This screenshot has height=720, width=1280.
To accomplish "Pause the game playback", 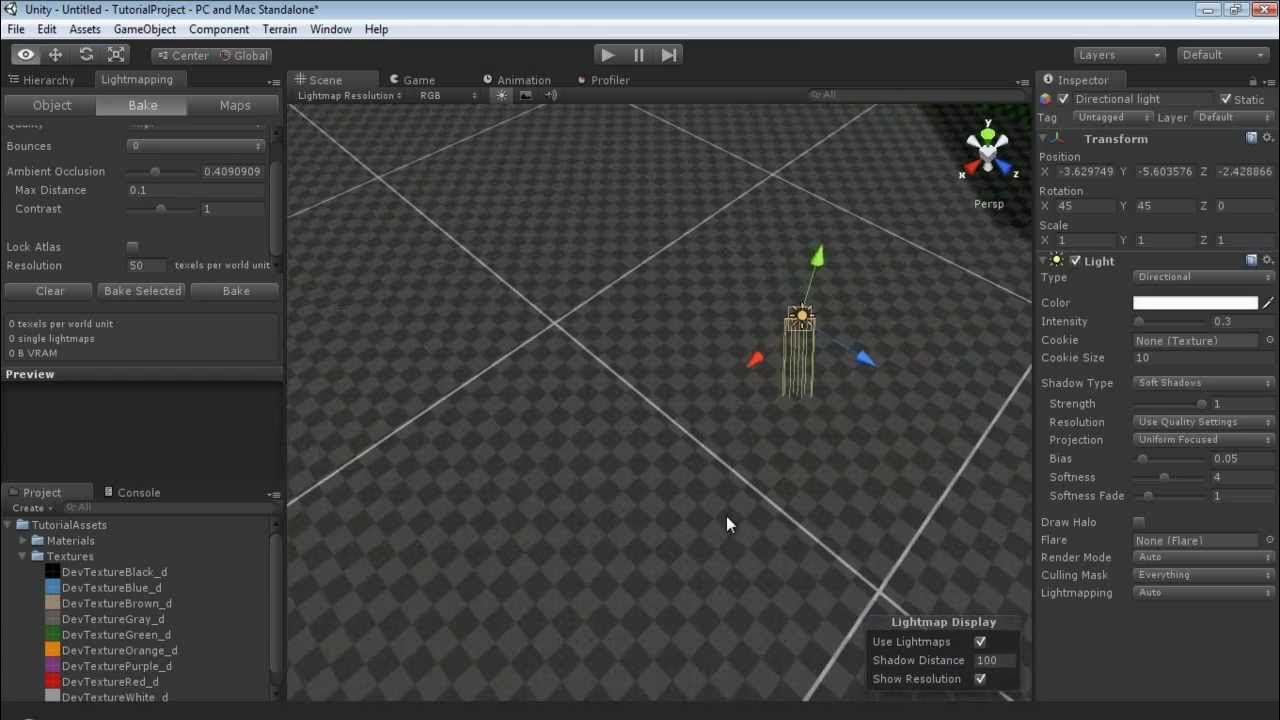I will (x=638, y=55).
